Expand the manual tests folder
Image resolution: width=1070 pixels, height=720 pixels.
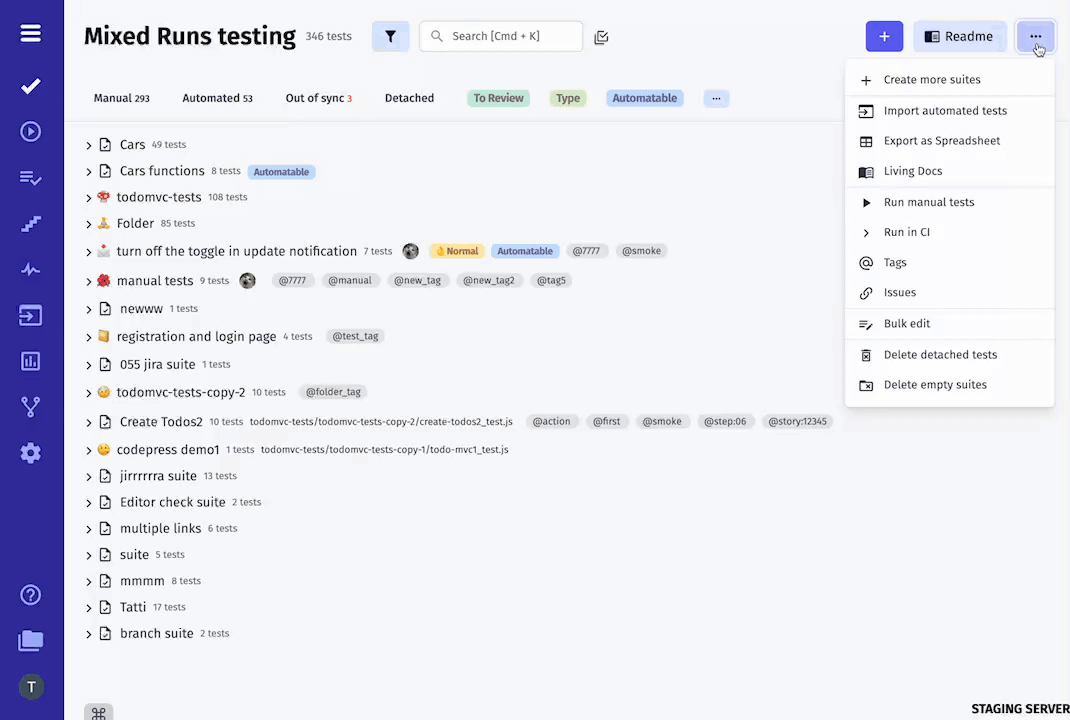pyautogui.click(x=89, y=281)
